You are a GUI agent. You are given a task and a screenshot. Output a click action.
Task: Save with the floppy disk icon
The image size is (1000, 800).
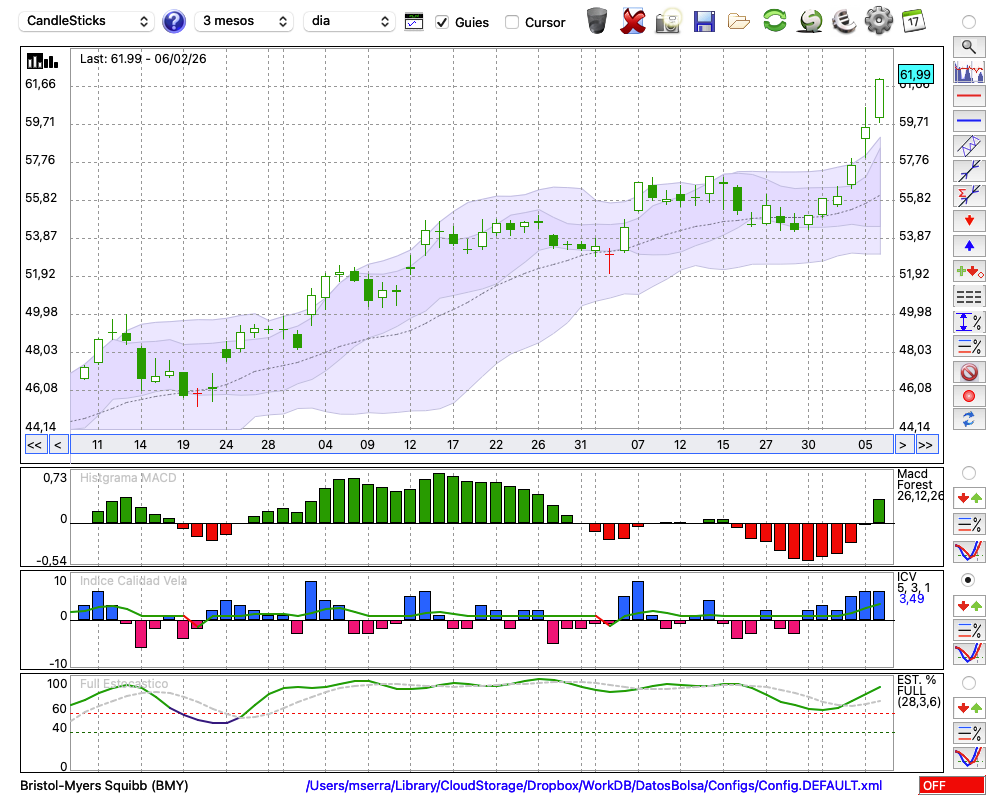704,22
